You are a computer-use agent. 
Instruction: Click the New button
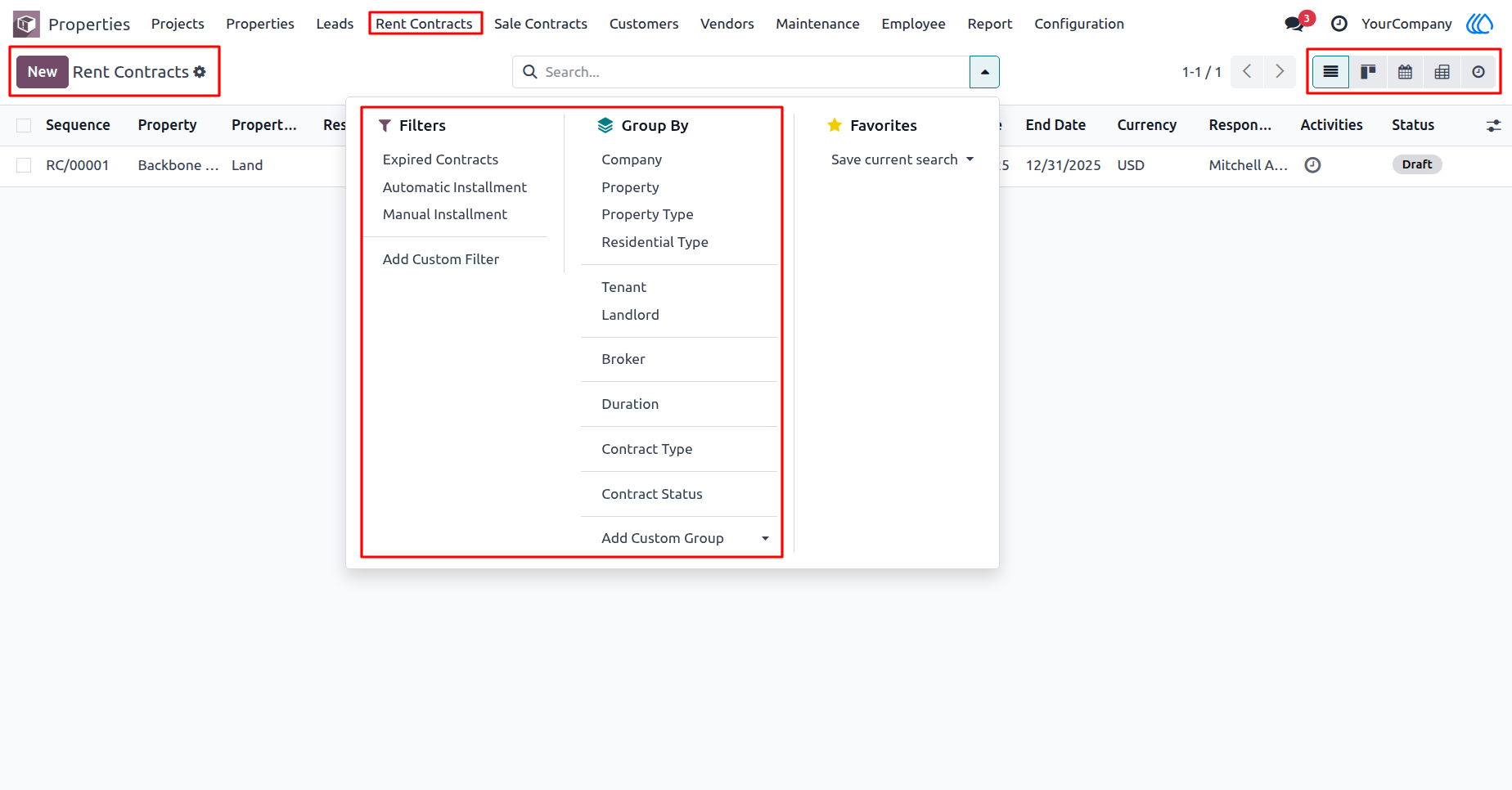(43, 72)
